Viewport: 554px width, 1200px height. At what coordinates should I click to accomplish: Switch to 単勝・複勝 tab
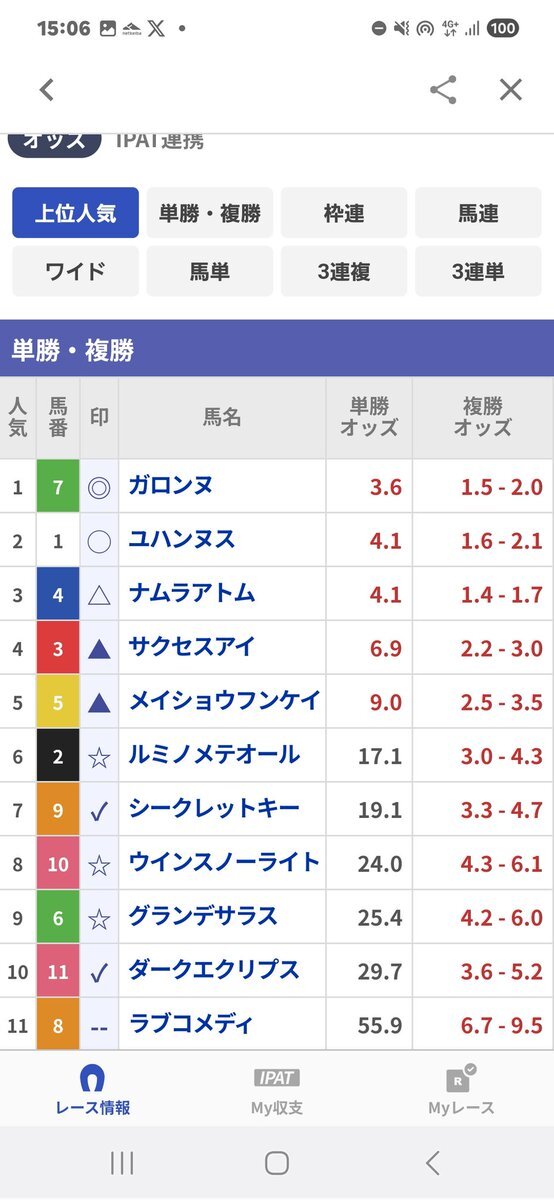210,213
